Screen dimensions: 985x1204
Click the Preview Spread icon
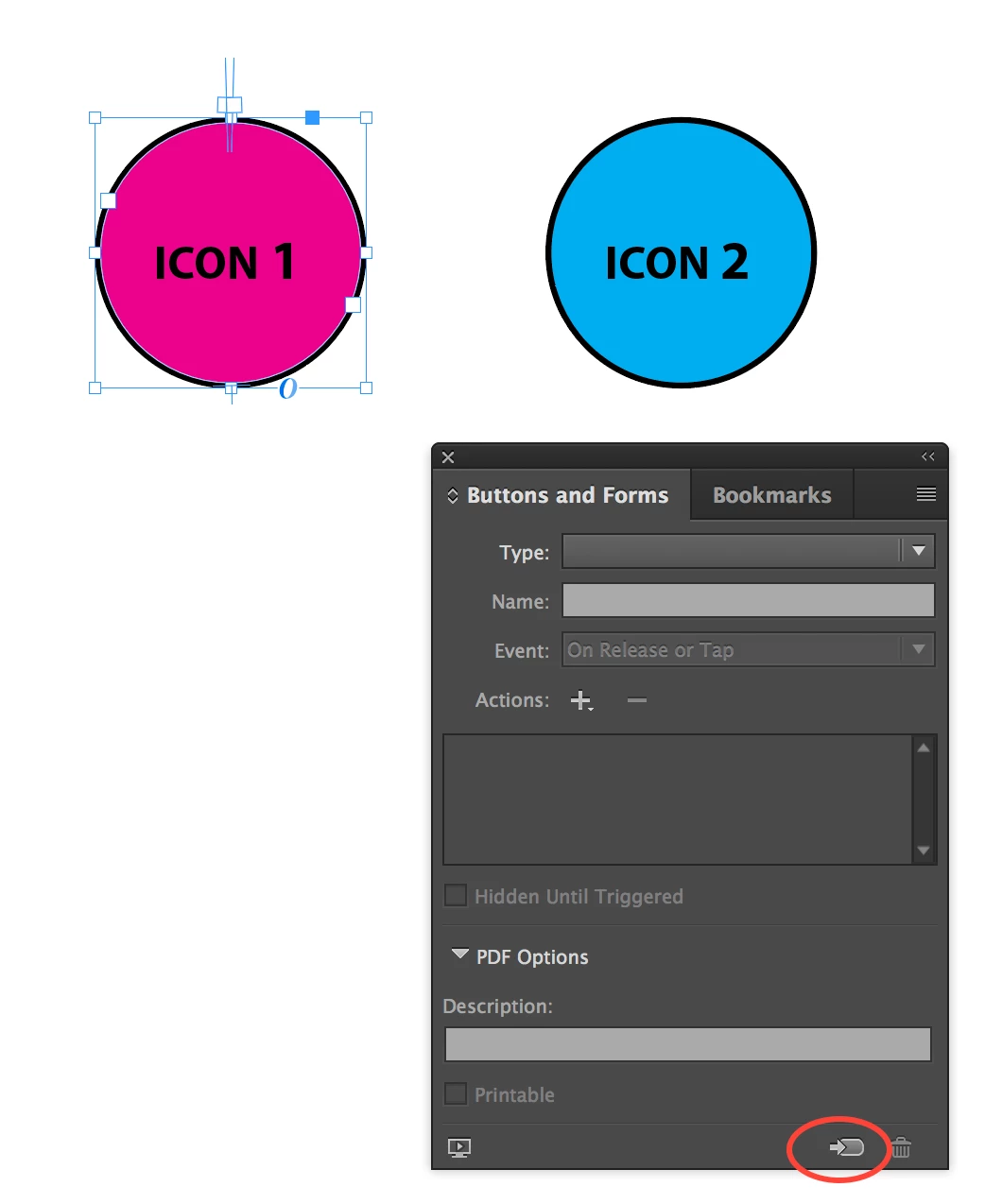click(458, 1148)
